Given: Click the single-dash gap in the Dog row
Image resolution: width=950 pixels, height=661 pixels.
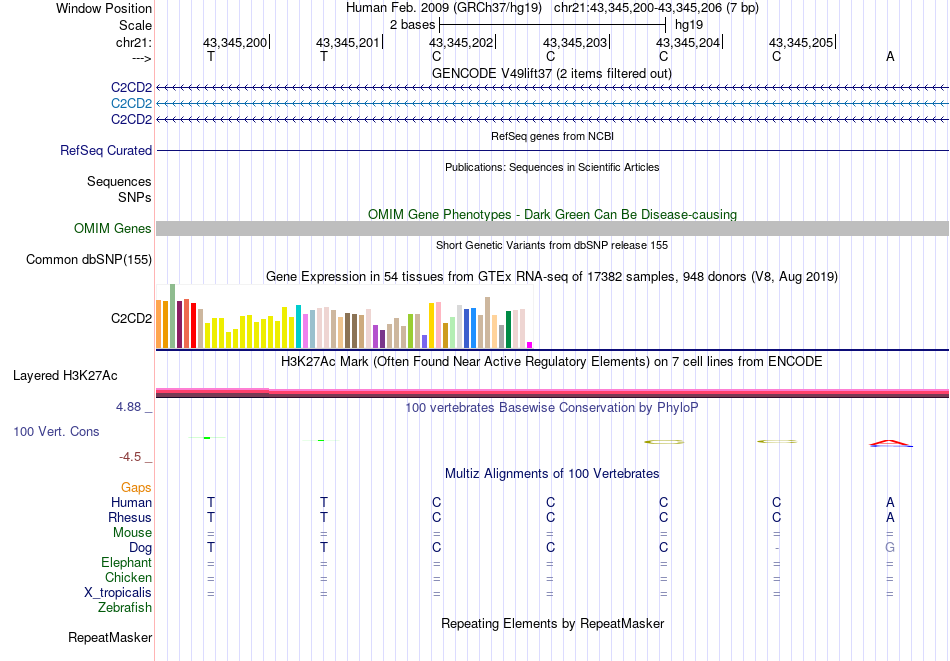Looking at the screenshot, I should pyautogui.click(x=777, y=549).
